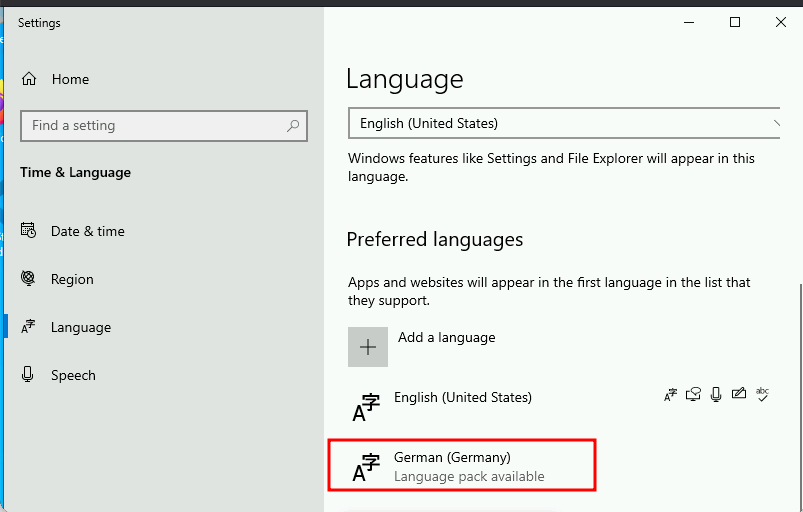
Task: Click the Date & time calendar icon
Action: coord(28,230)
